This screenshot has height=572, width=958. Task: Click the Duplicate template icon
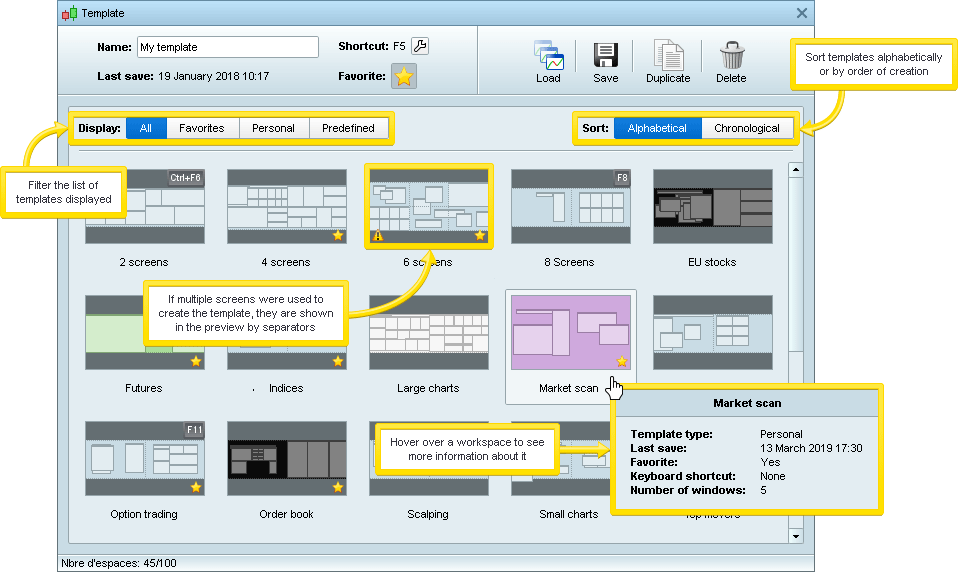coord(667,56)
